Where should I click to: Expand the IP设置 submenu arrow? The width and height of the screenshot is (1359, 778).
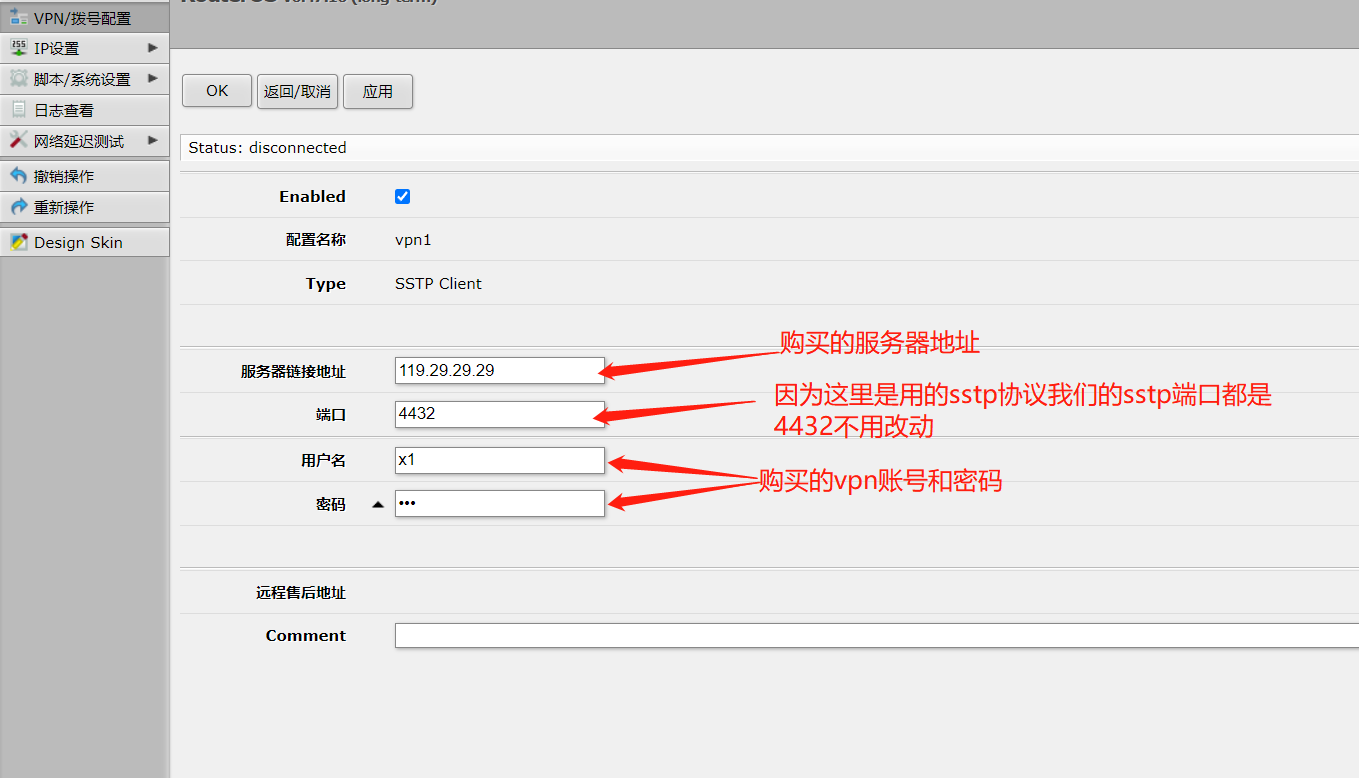pyautogui.click(x=153, y=47)
